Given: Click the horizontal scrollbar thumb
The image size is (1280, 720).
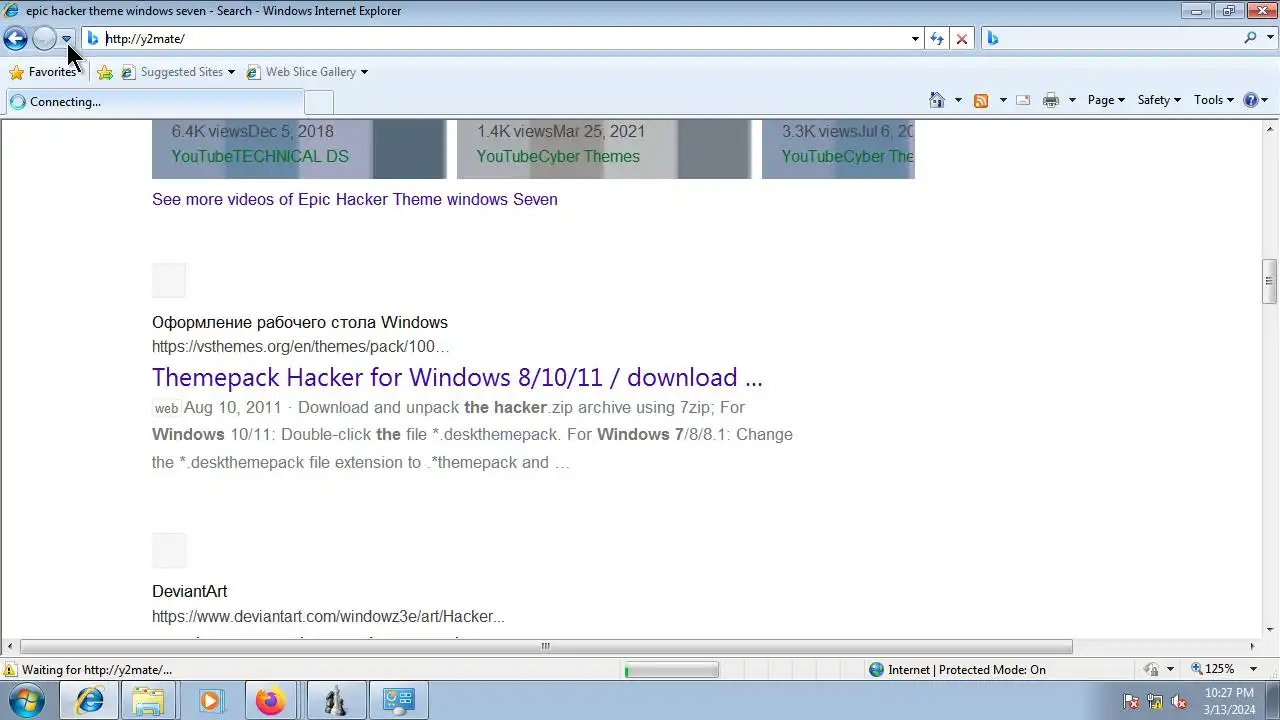Looking at the screenshot, I should pos(546,646).
